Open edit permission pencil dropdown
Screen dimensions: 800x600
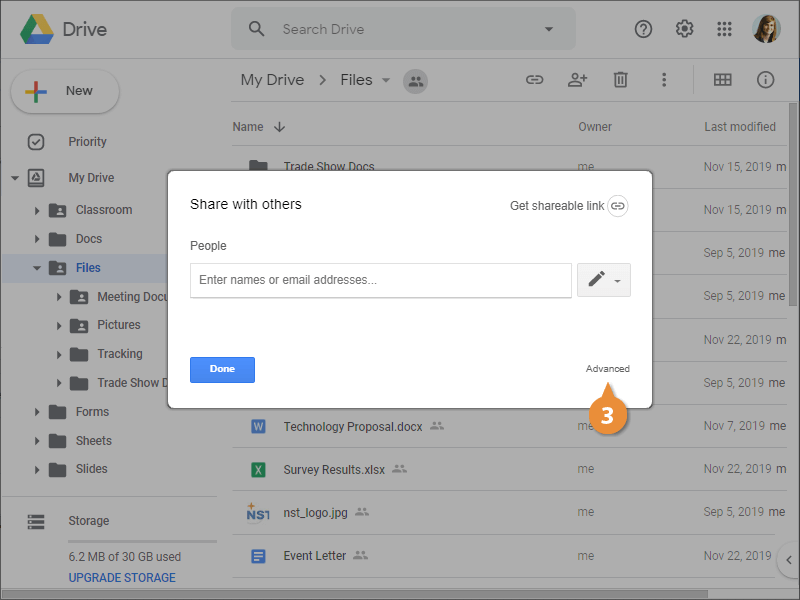[603, 280]
